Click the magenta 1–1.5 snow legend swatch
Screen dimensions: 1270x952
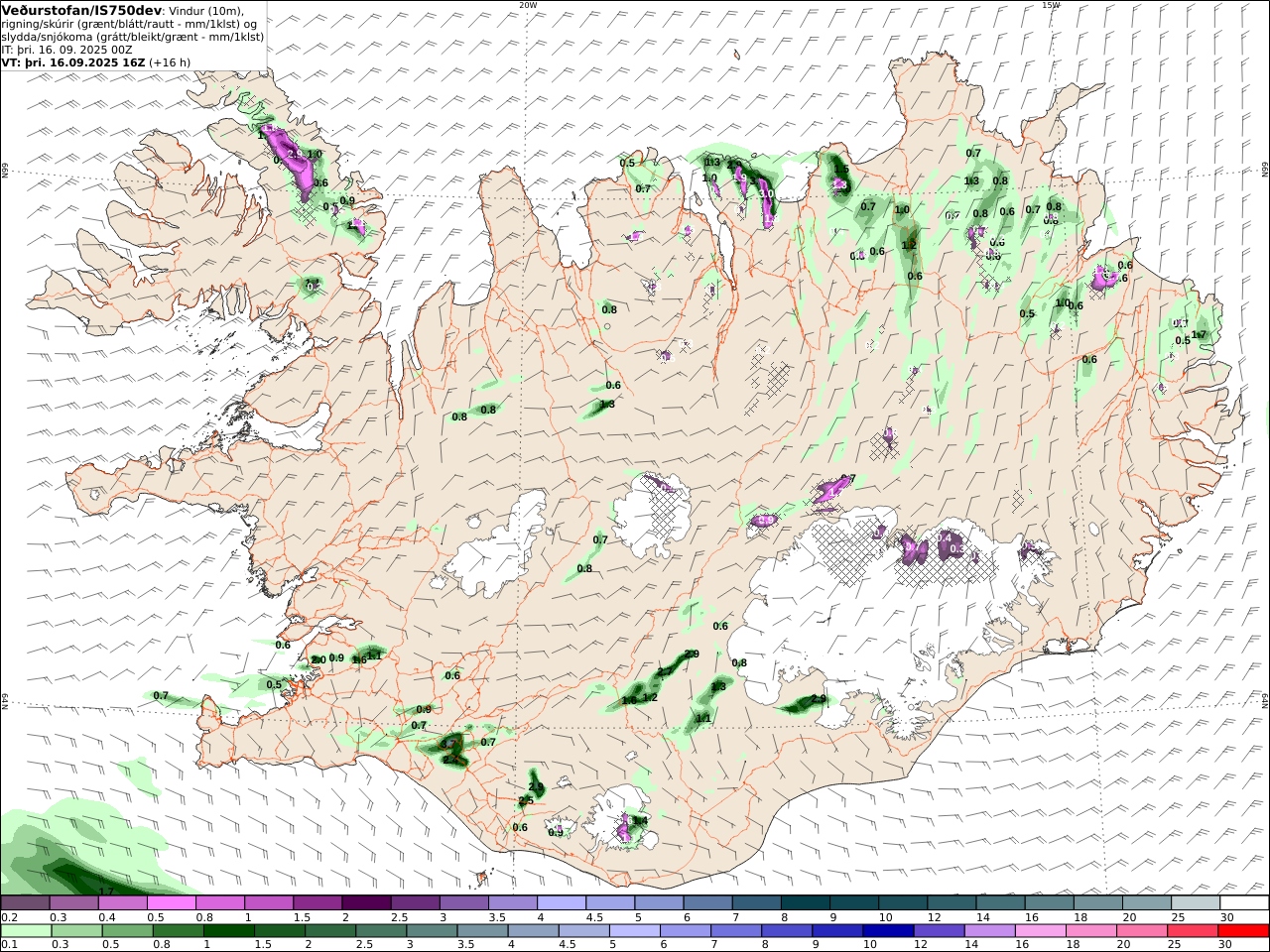coord(270,903)
